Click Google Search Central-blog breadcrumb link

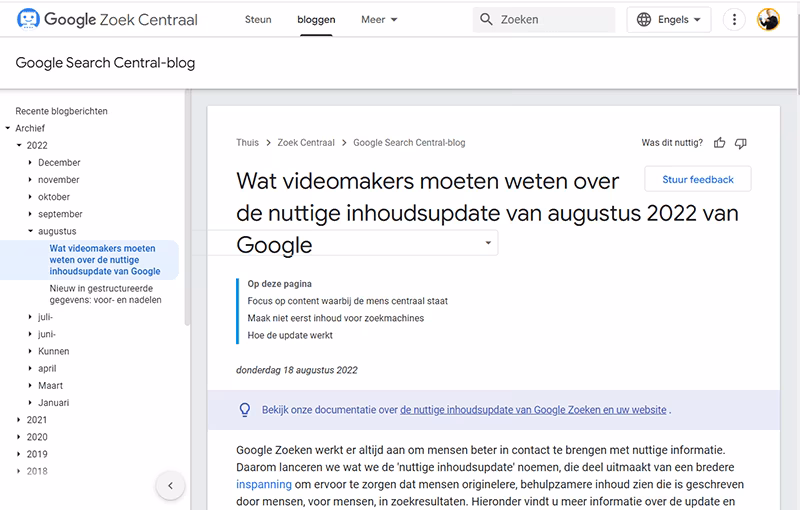pos(409,143)
